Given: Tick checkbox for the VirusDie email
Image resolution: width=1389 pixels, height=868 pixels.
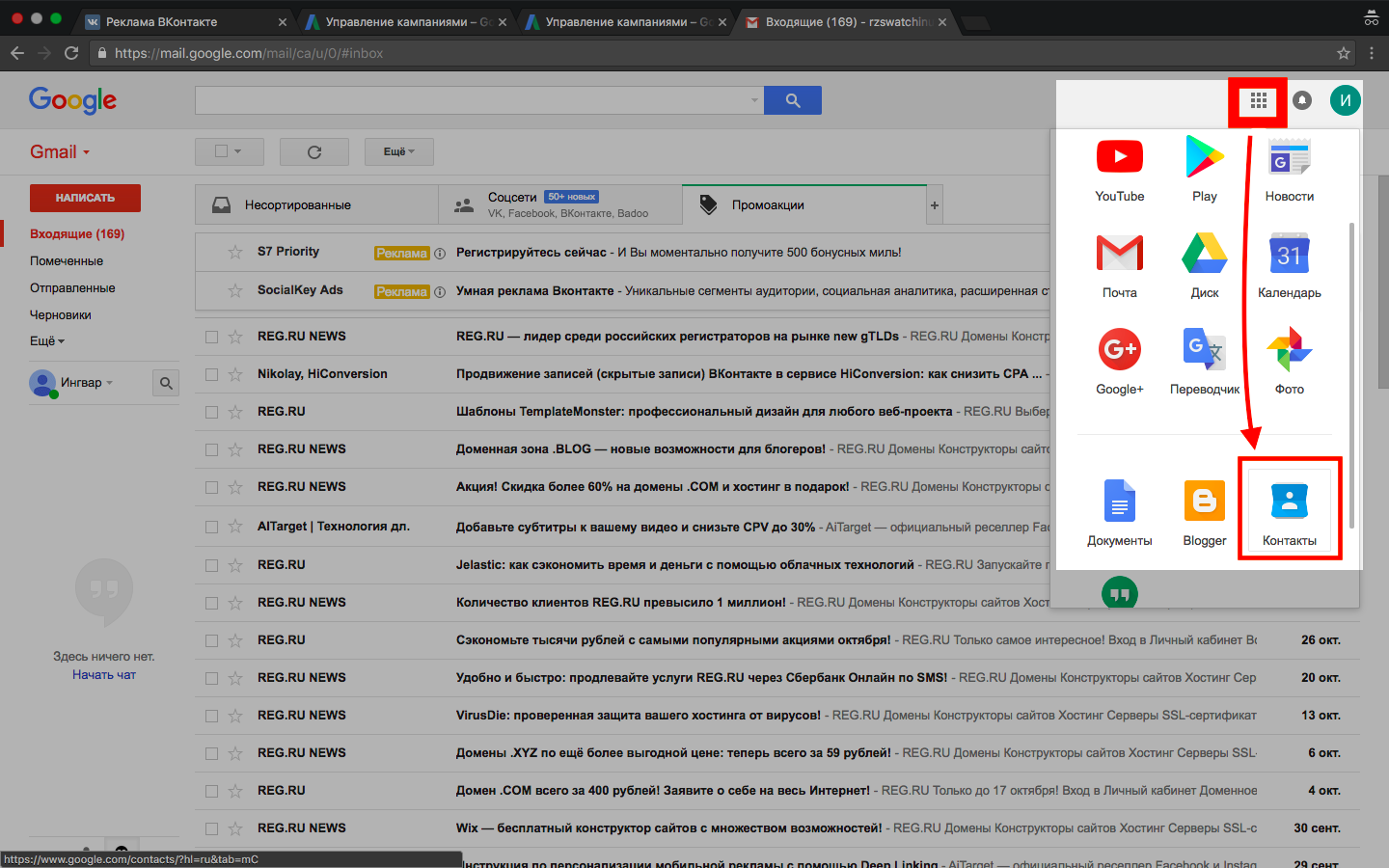Looking at the screenshot, I should [211, 716].
